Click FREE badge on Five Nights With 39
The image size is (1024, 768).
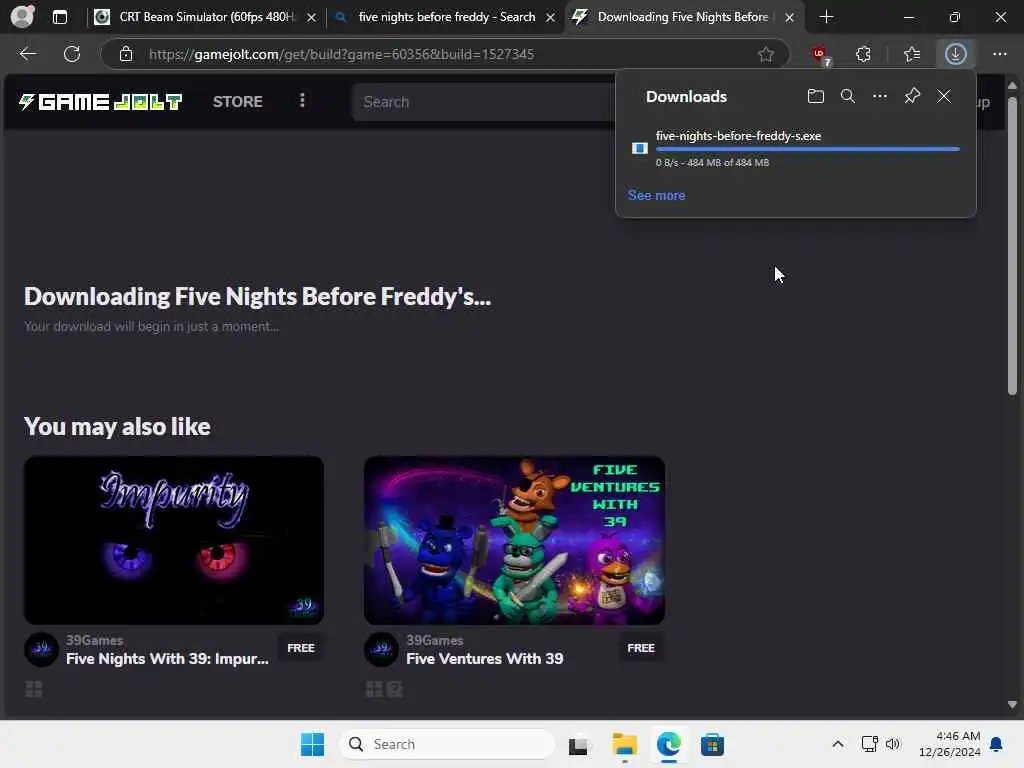click(300, 648)
